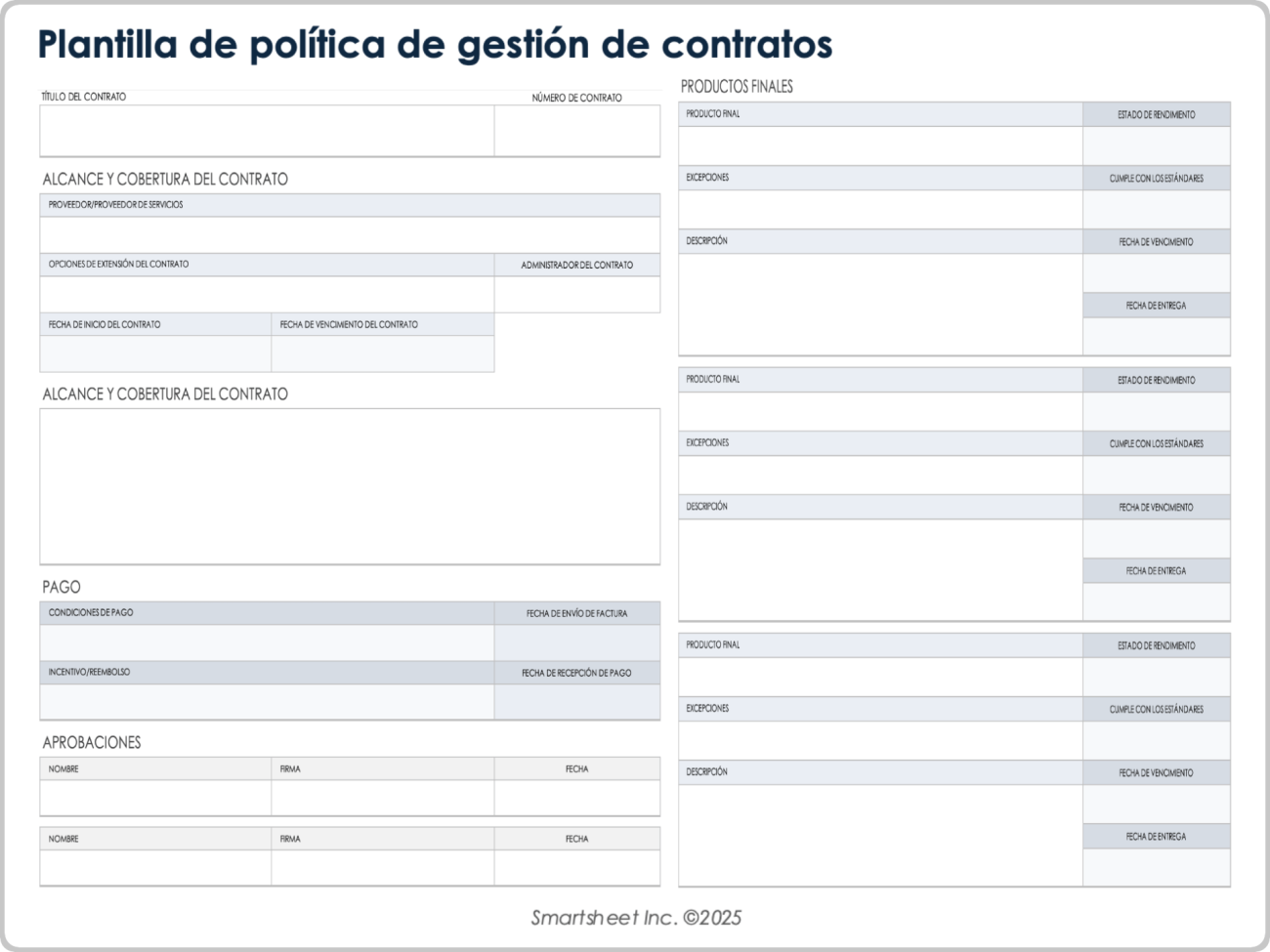Select the first Firma field under Aprobaciones
Screen dimensions: 1270x952
coord(382,798)
